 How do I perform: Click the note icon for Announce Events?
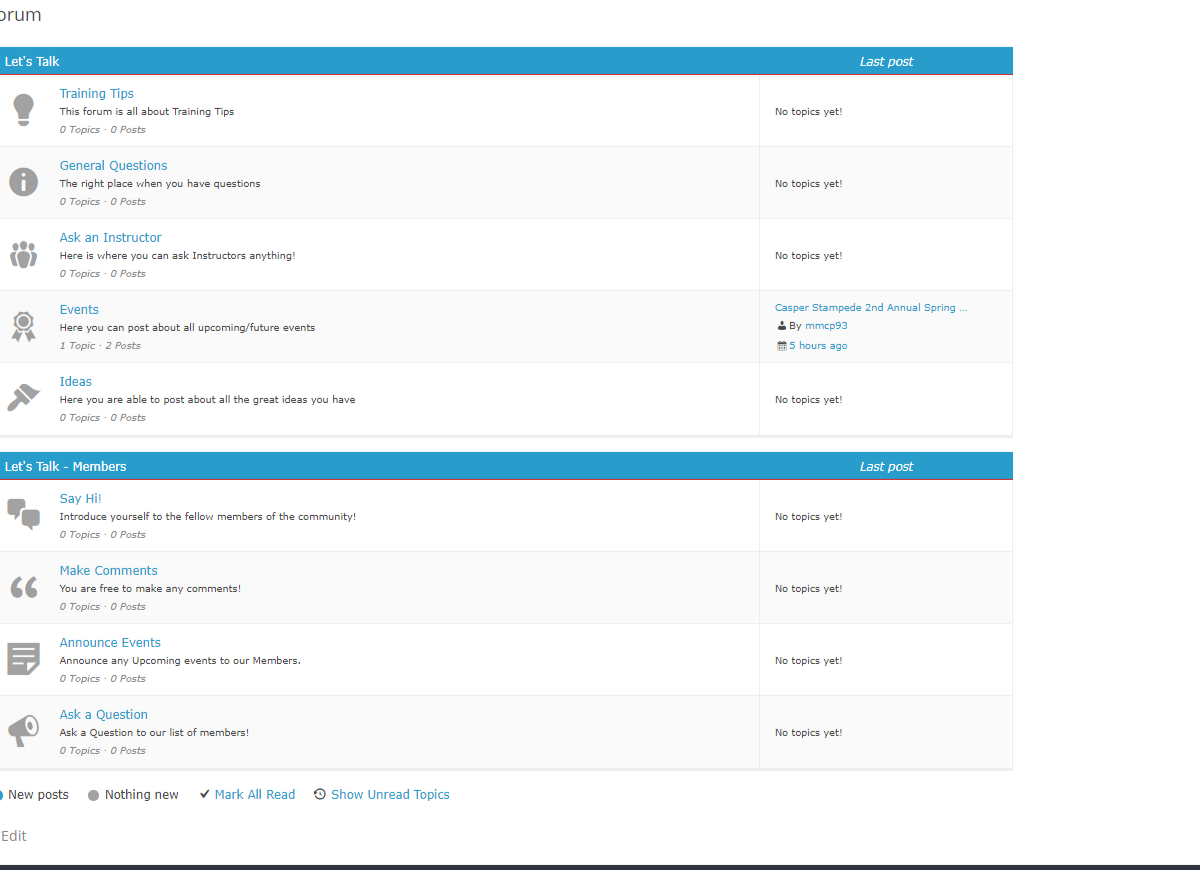pos(23,658)
